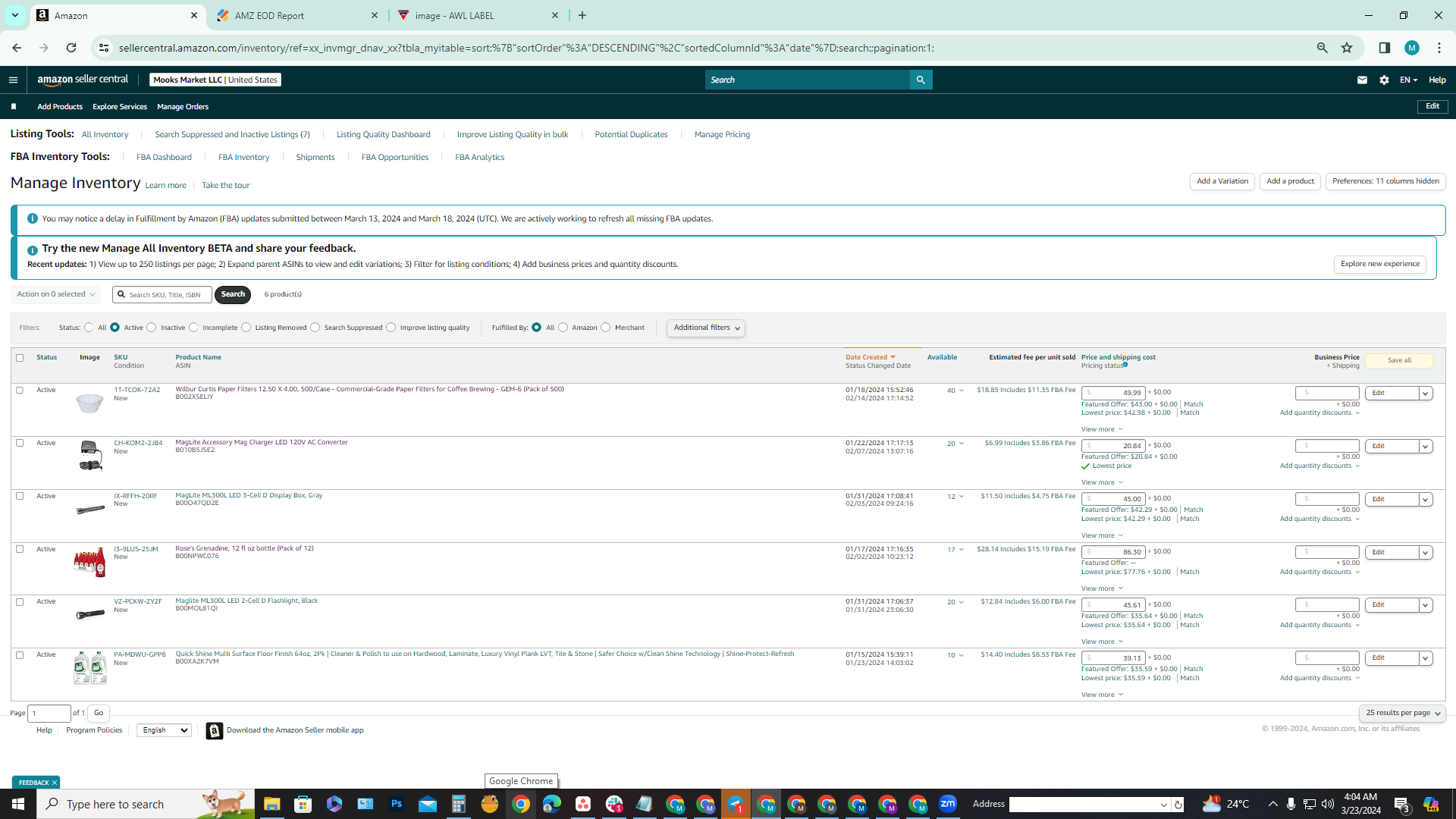Click the Amazon Seller mobile app icon

pos(215,730)
